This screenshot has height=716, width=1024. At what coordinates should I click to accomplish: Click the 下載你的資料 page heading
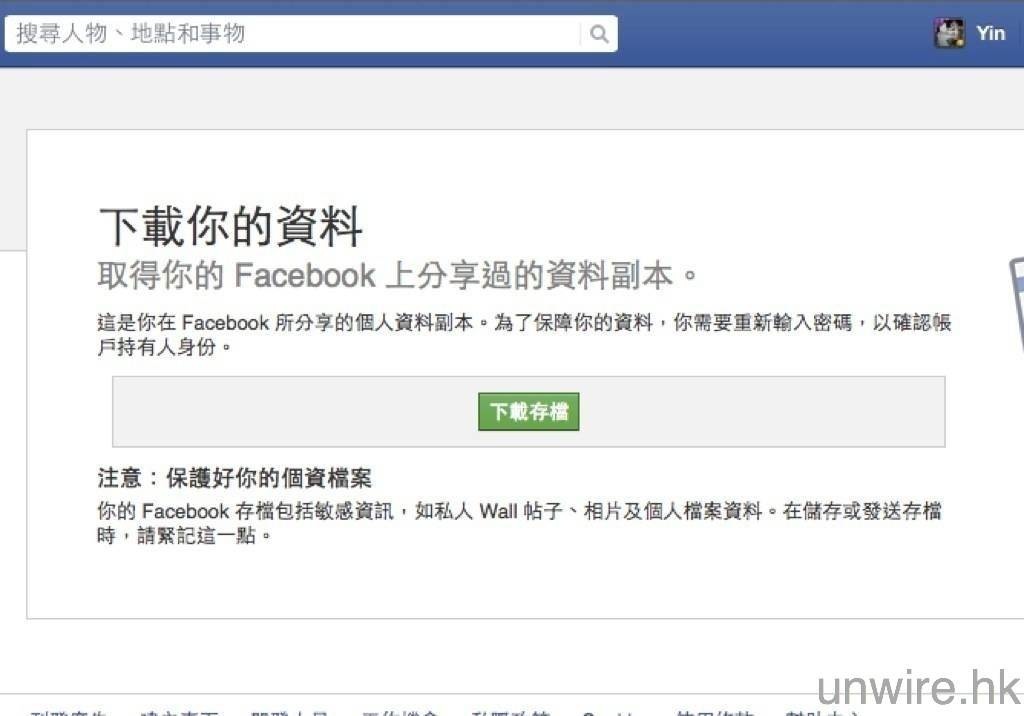[x=231, y=226]
